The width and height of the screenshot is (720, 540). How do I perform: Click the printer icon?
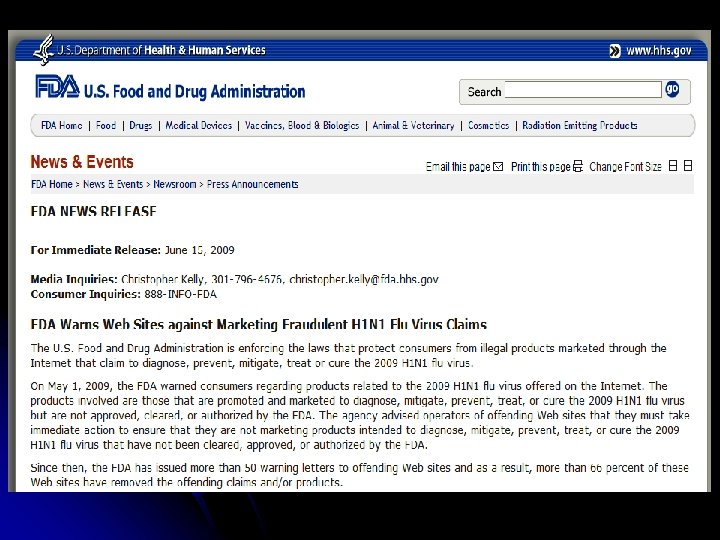(x=578, y=166)
